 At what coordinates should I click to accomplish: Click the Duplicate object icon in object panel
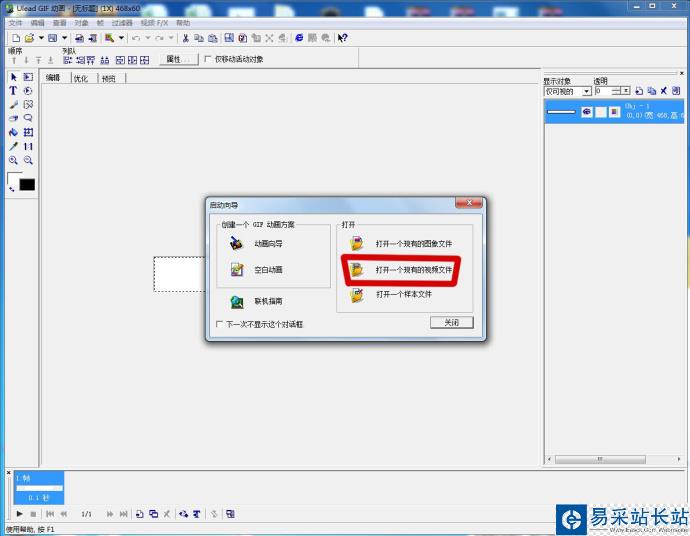pos(652,91)
